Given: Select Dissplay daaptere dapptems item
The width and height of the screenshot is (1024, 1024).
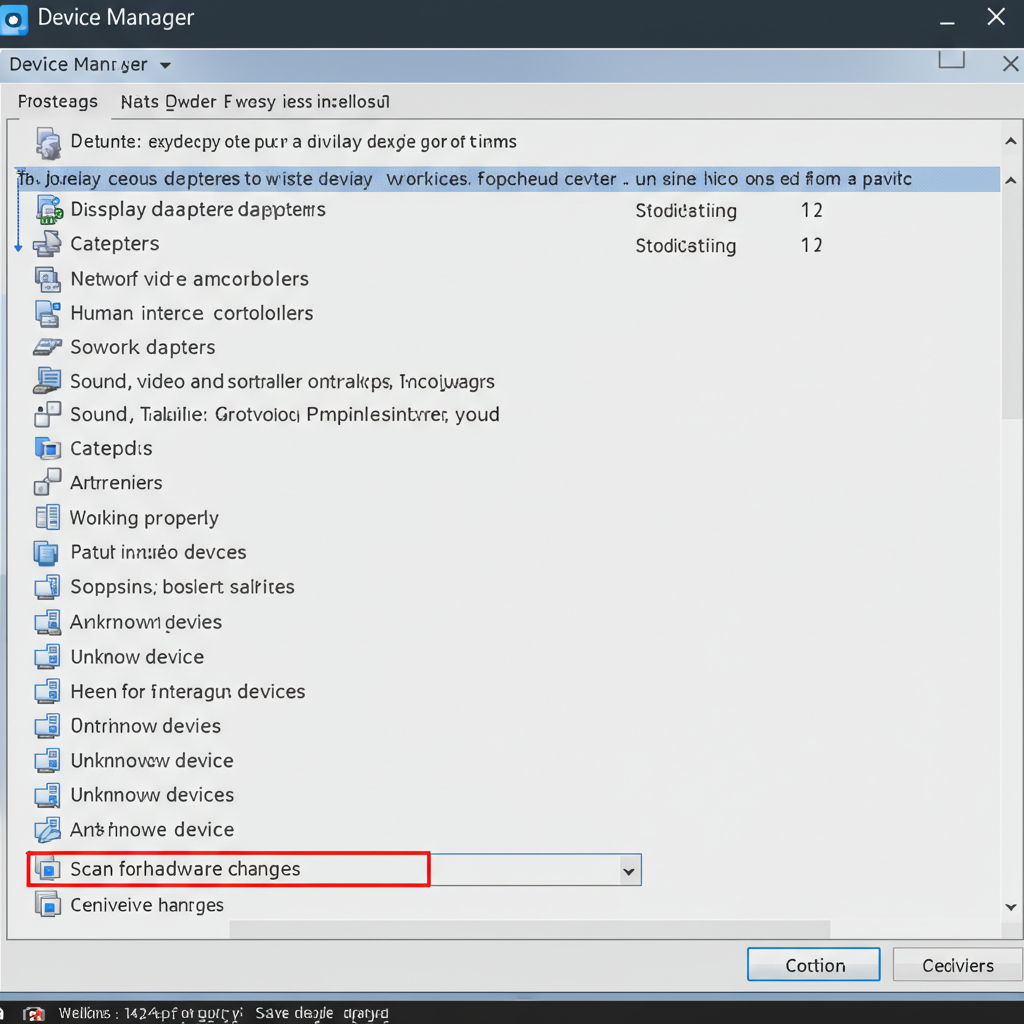Looking at the screenshot, I should 198,210.
